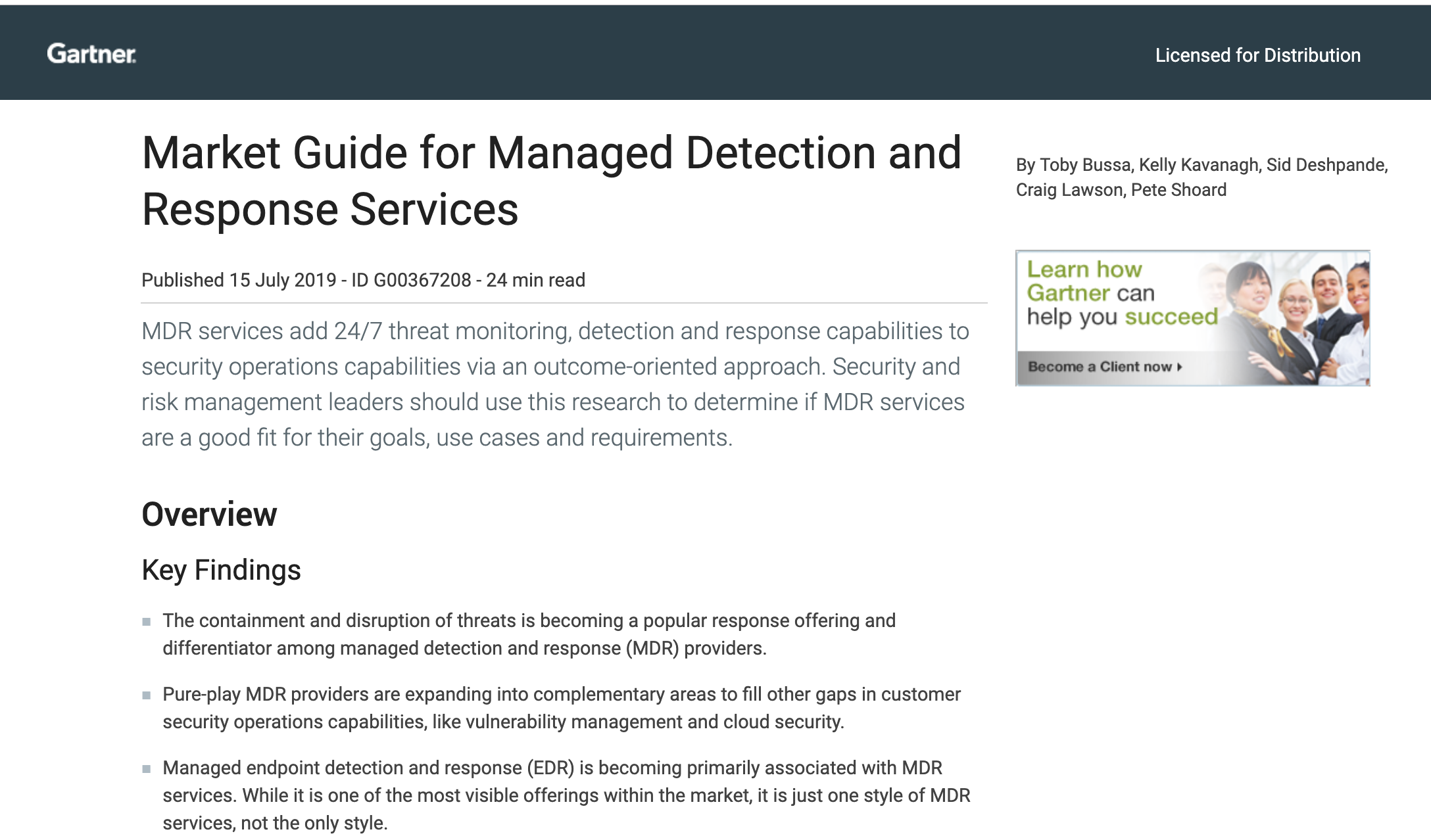Click the author line starting with Toby Bussa
The image size is (1431, 840).
1201,165
